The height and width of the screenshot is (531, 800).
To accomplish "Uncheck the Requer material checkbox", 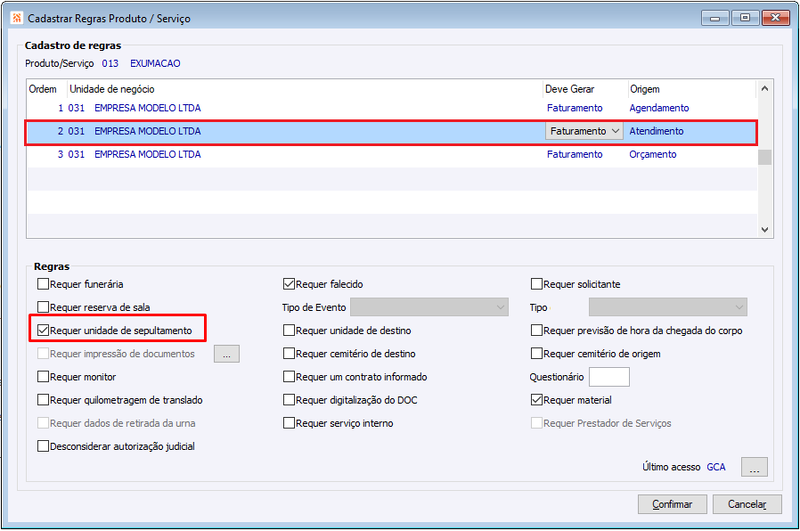I will tap(536, 400).
